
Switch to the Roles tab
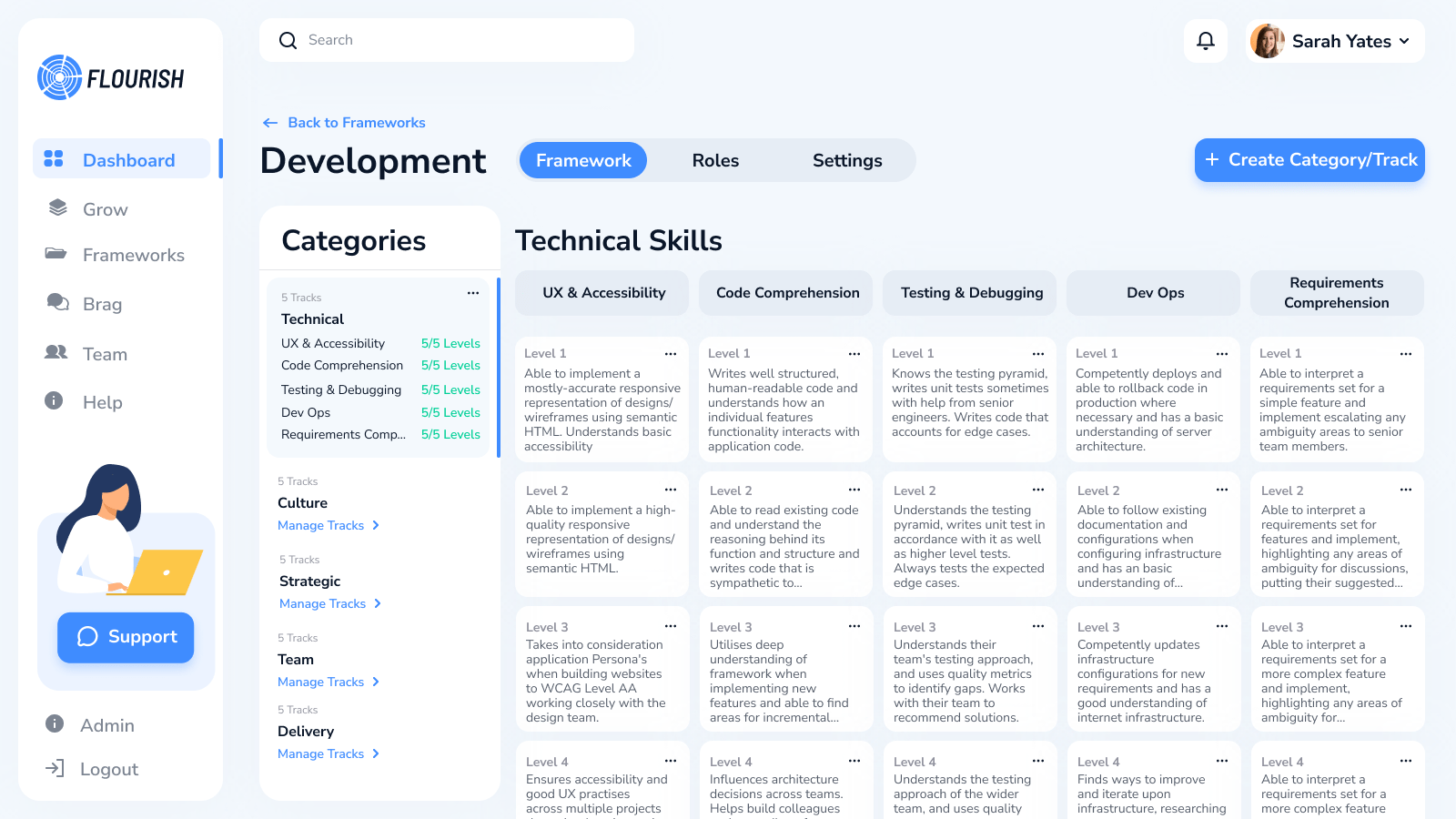click(x=715, y=160)
